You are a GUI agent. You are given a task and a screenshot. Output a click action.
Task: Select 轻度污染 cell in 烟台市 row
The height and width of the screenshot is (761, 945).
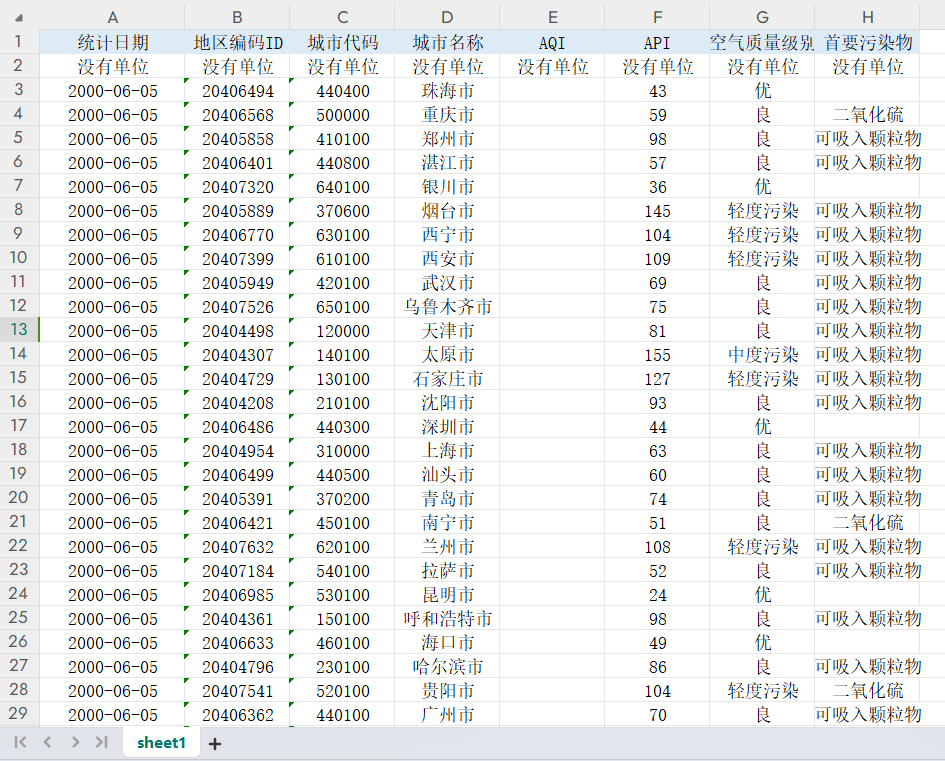(x=762, y=210)
